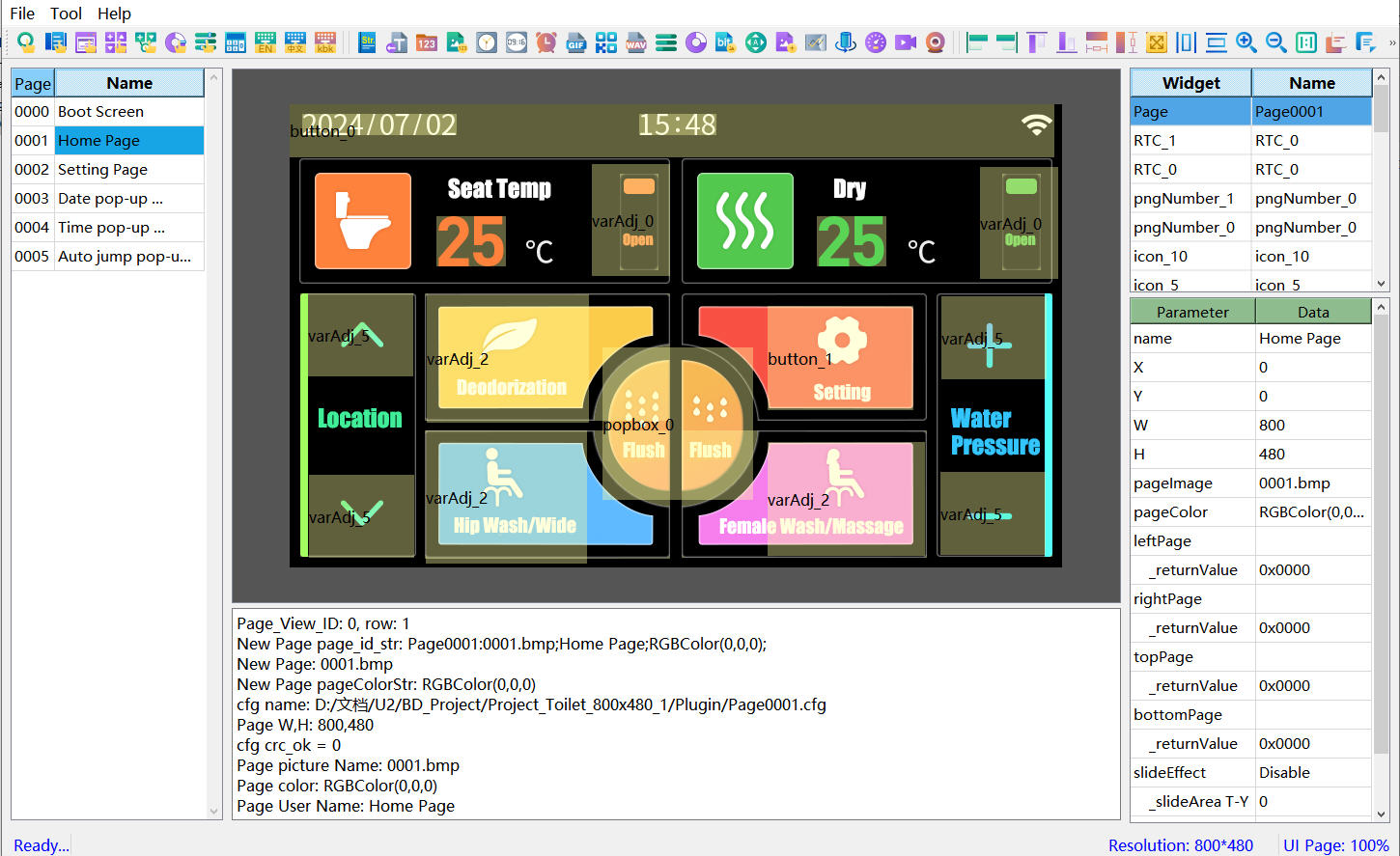The image size is (1400, 856).
Task: Open the File menu
Action: pyautogui.click(x=22, y=14)
